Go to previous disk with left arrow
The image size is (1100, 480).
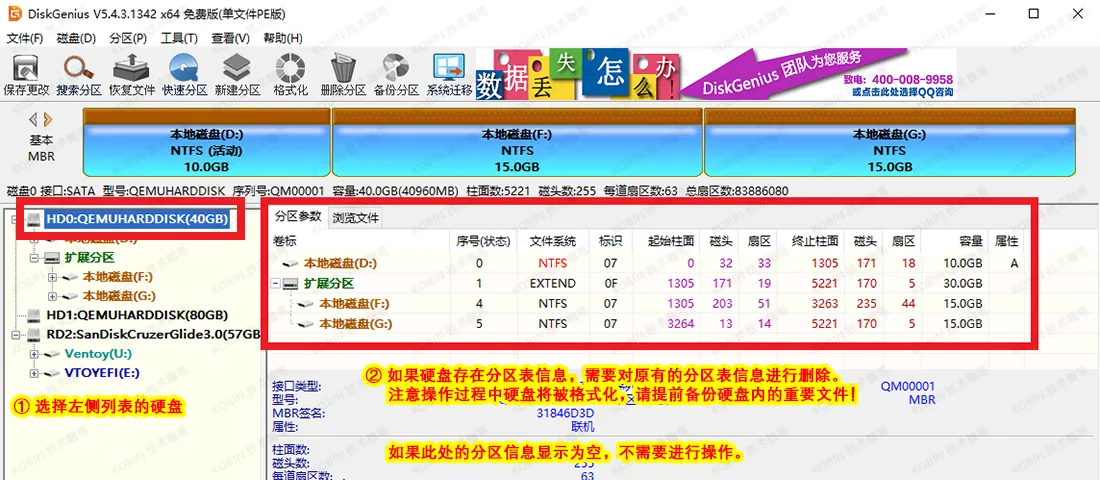pos(33,119)
